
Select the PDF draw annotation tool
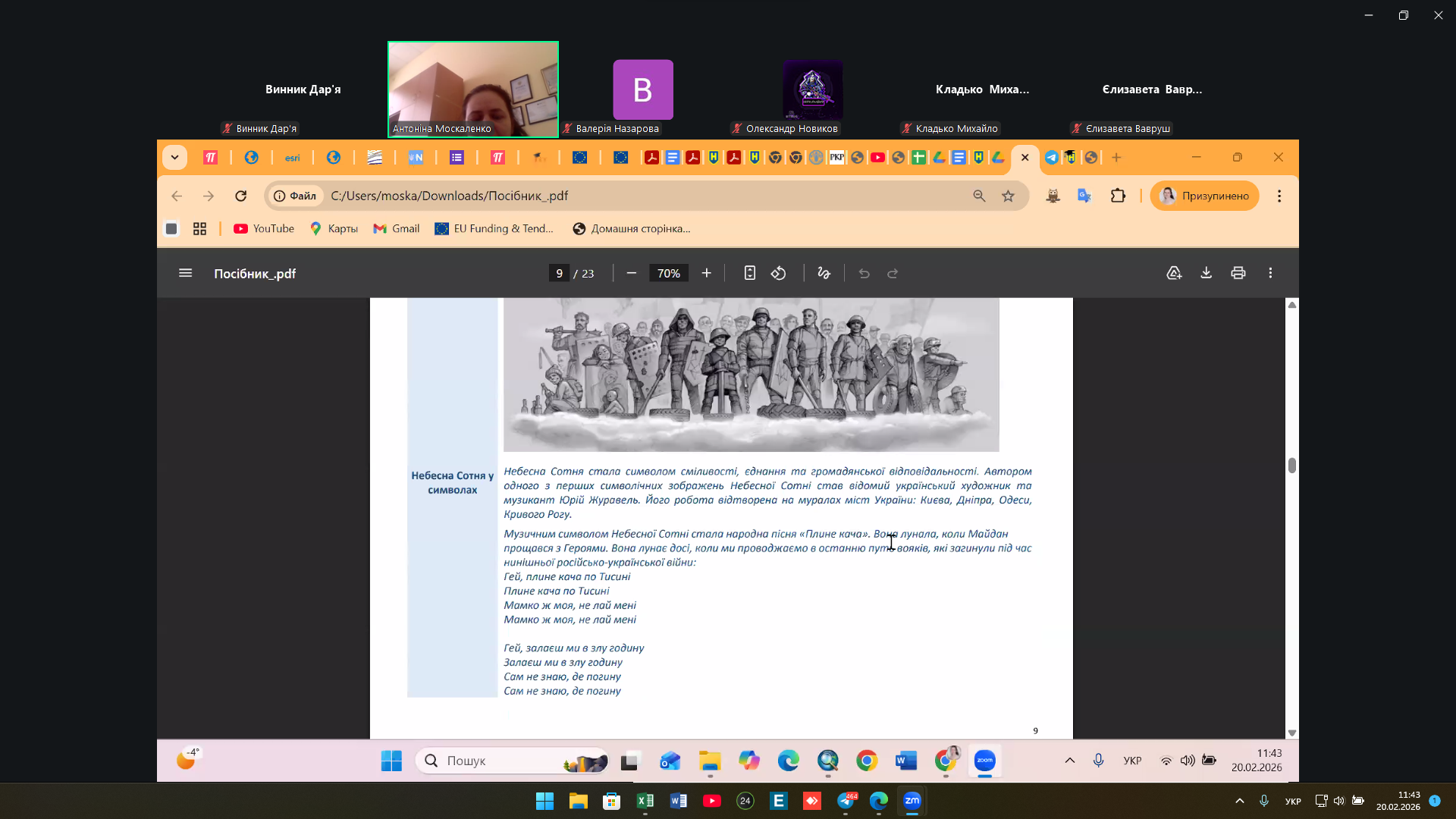(824, 273)
